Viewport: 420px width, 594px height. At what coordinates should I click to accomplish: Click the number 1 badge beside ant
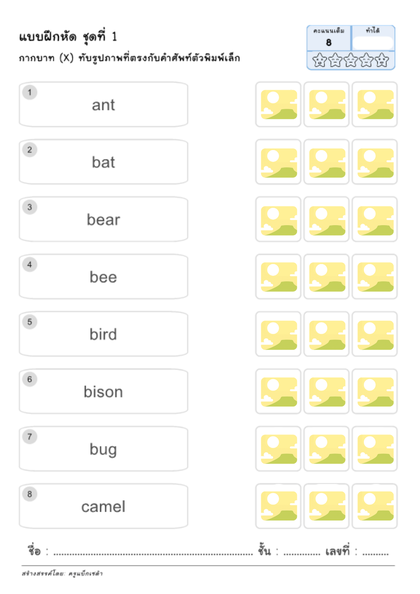[x=30, y=92]
